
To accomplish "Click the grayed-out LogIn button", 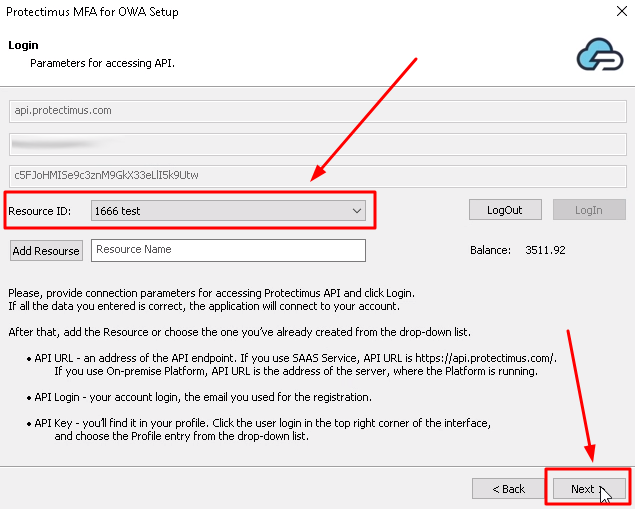I will pos(589,210).
